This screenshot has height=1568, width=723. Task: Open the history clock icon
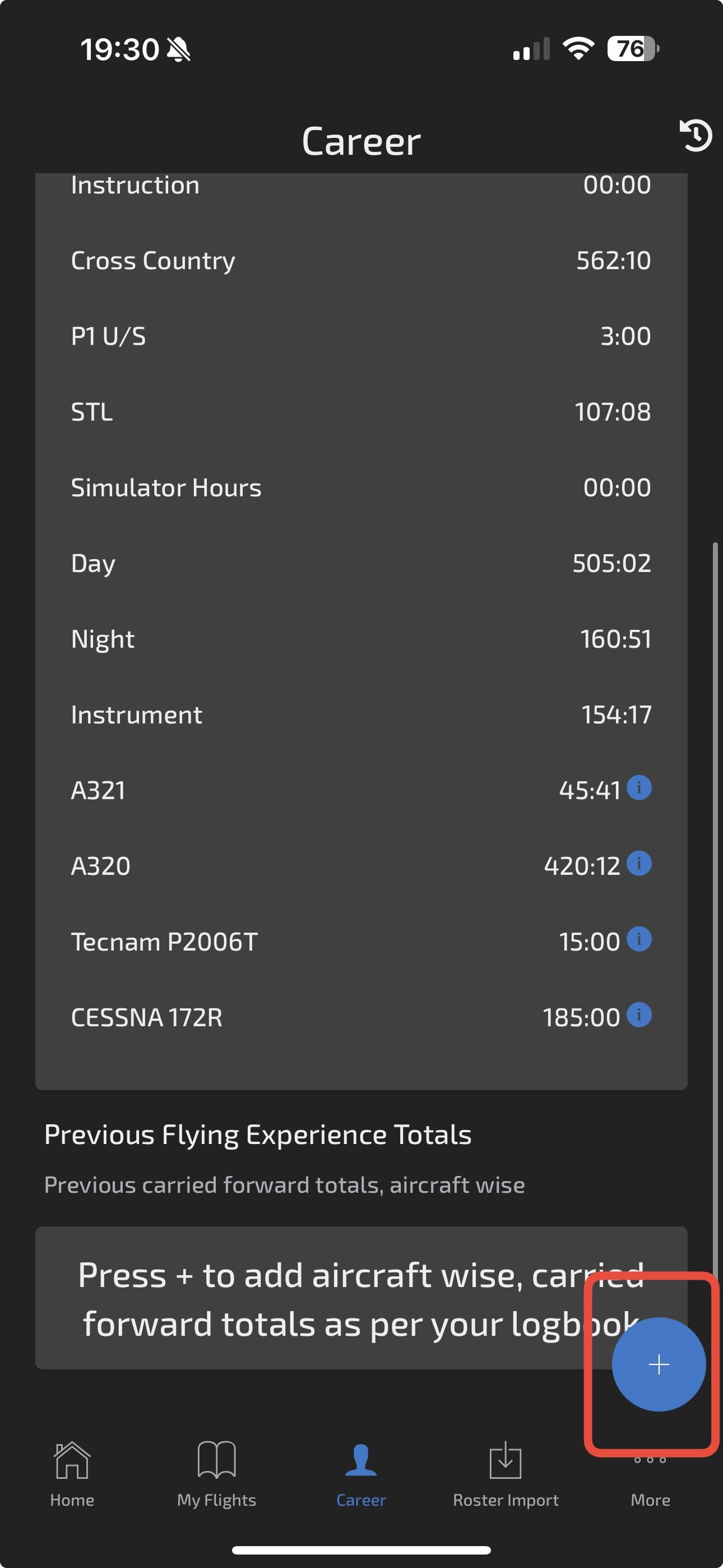click(696, 135)
